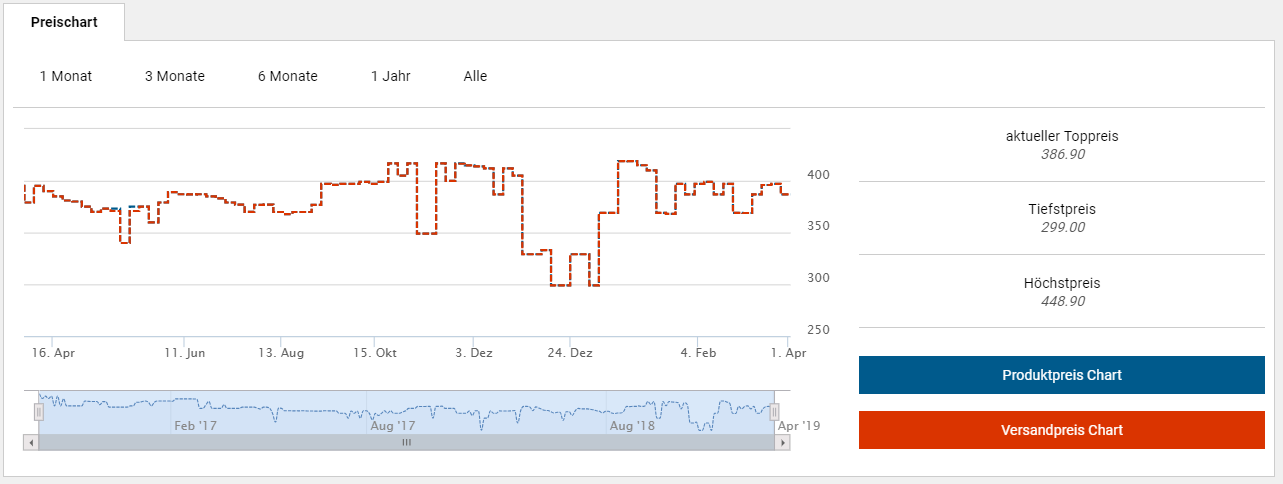Click the scrollbar thumb grip below the navigator
The image size is (1283, 484).
pos(407,441)
